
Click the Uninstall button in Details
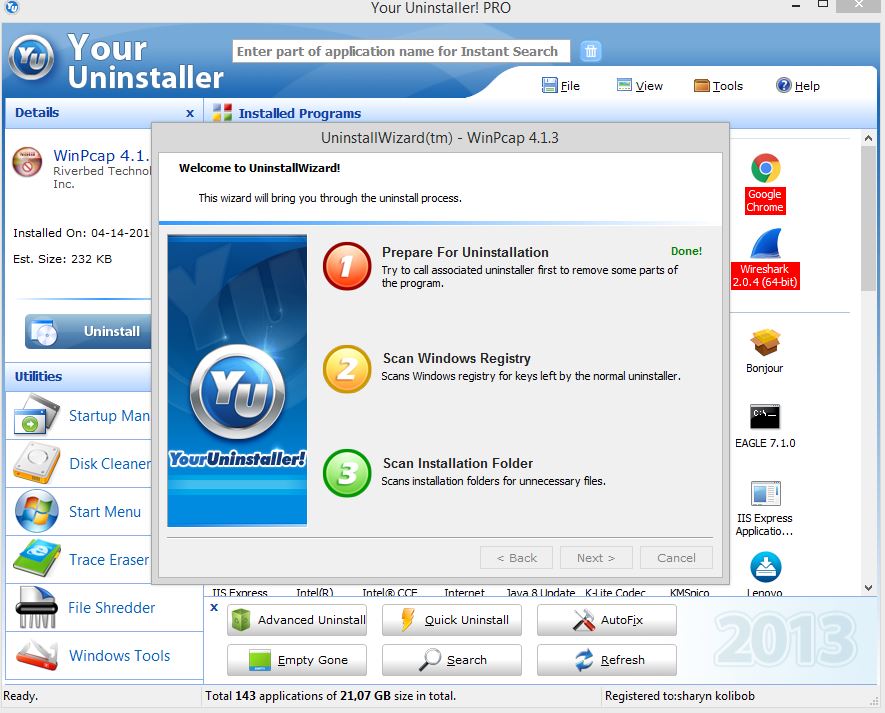click(x=88, y=331)
